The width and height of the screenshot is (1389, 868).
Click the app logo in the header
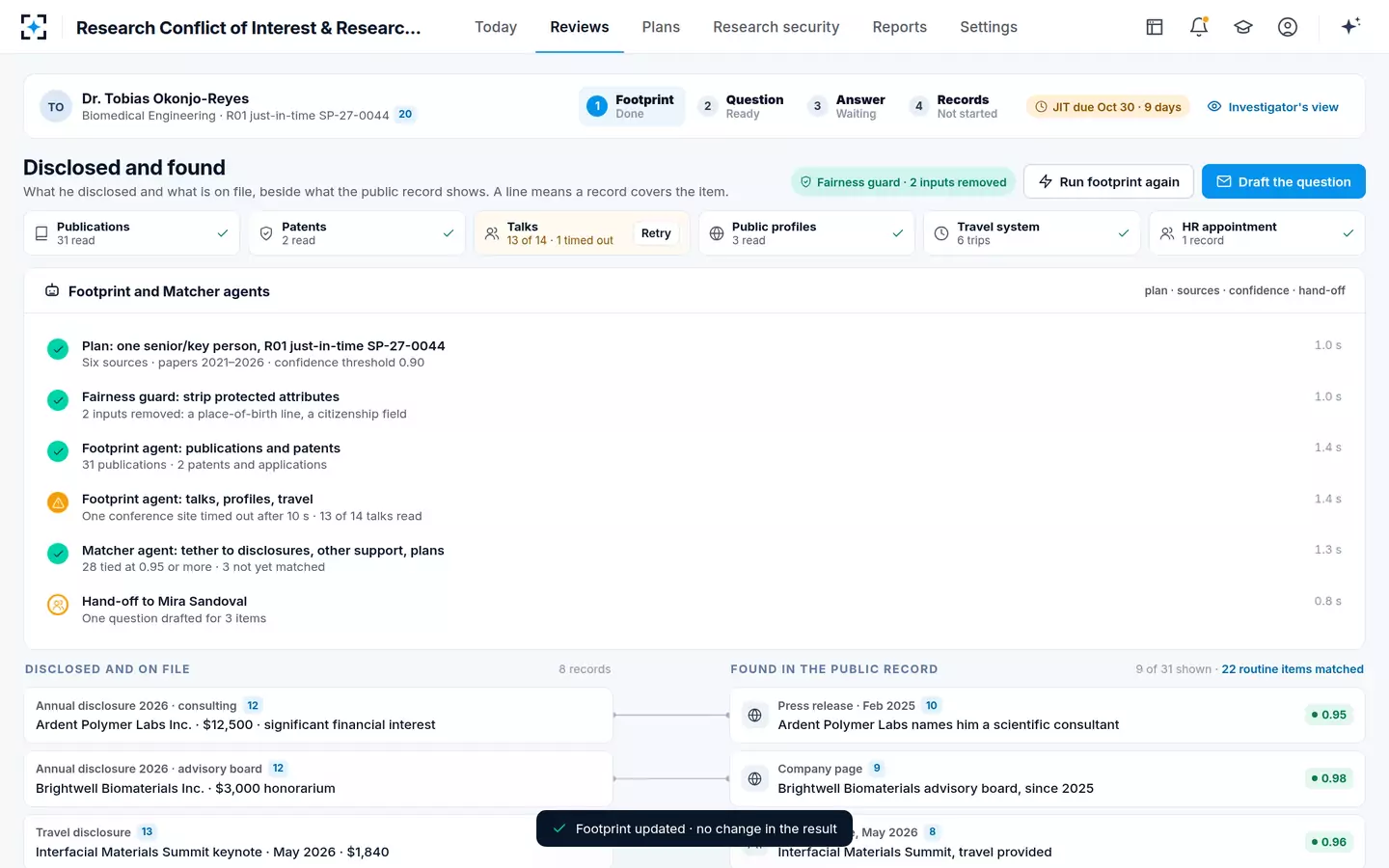click(34, 27)
